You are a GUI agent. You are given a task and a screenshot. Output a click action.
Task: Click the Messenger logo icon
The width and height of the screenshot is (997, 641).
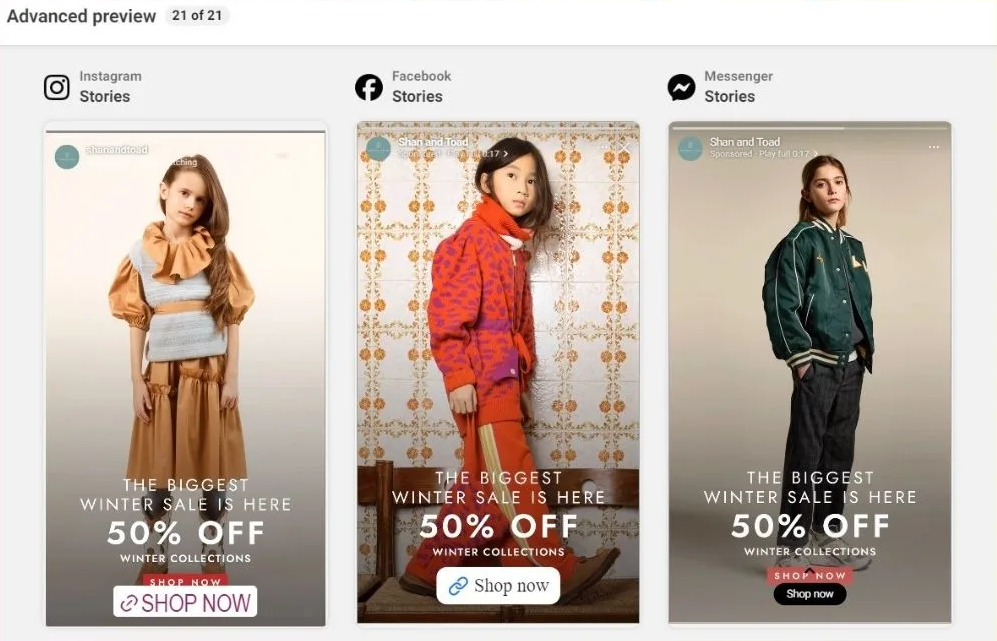681,88
